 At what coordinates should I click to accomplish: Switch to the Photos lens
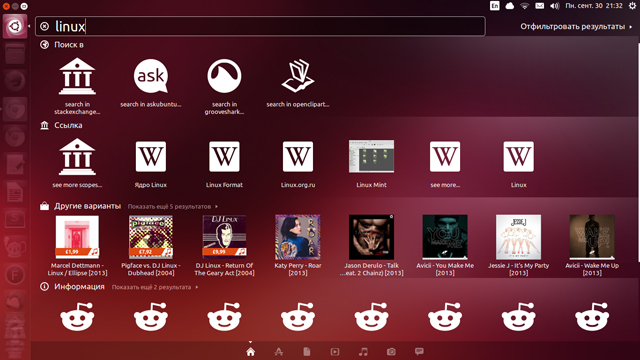coord(391,352)
